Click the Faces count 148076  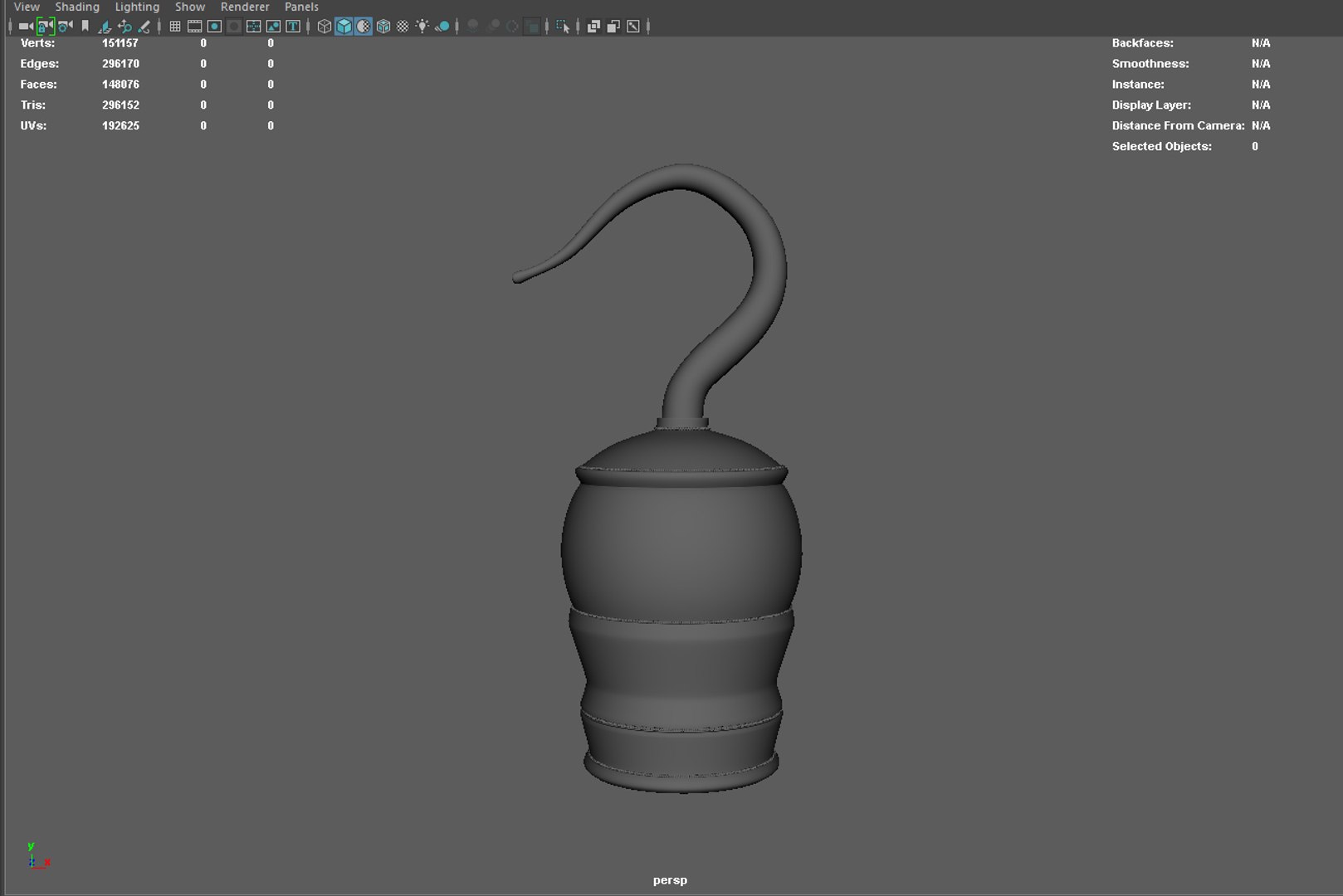(x=120, y=85)
